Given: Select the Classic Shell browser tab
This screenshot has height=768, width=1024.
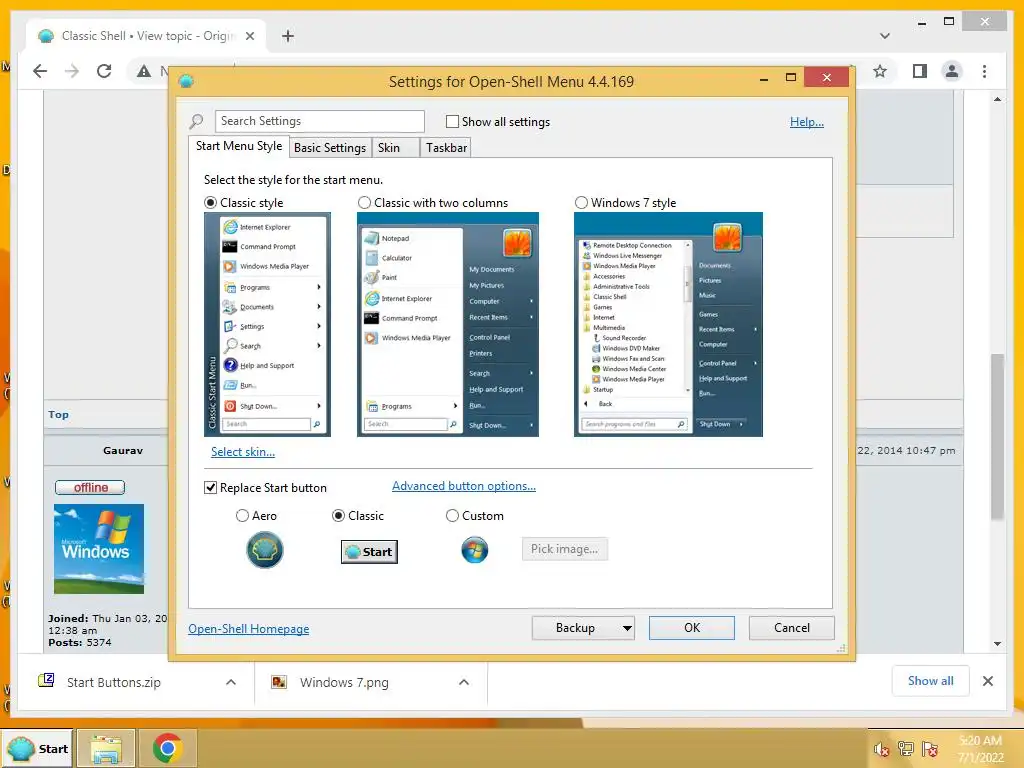Looking at the screenshot, I should click(147, 36).
